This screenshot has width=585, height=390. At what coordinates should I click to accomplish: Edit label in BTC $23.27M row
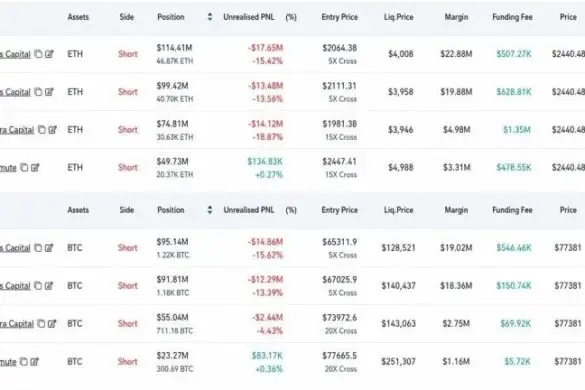pos(35,362)
